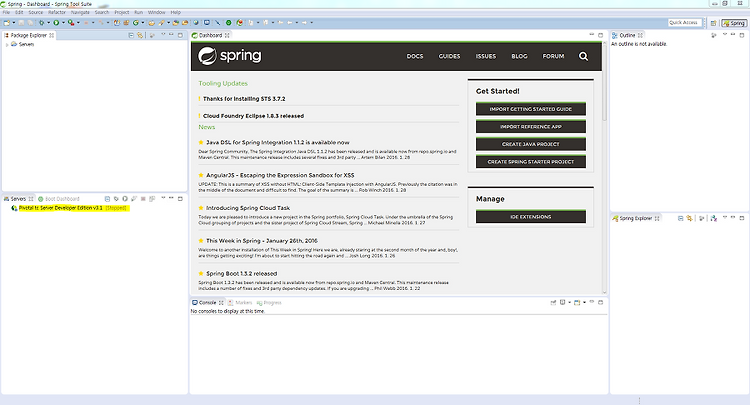This screenshot has height=405, width=750.
Task: Click the Pivotal tc Server icon in Servers list
Action: (14, 208)
